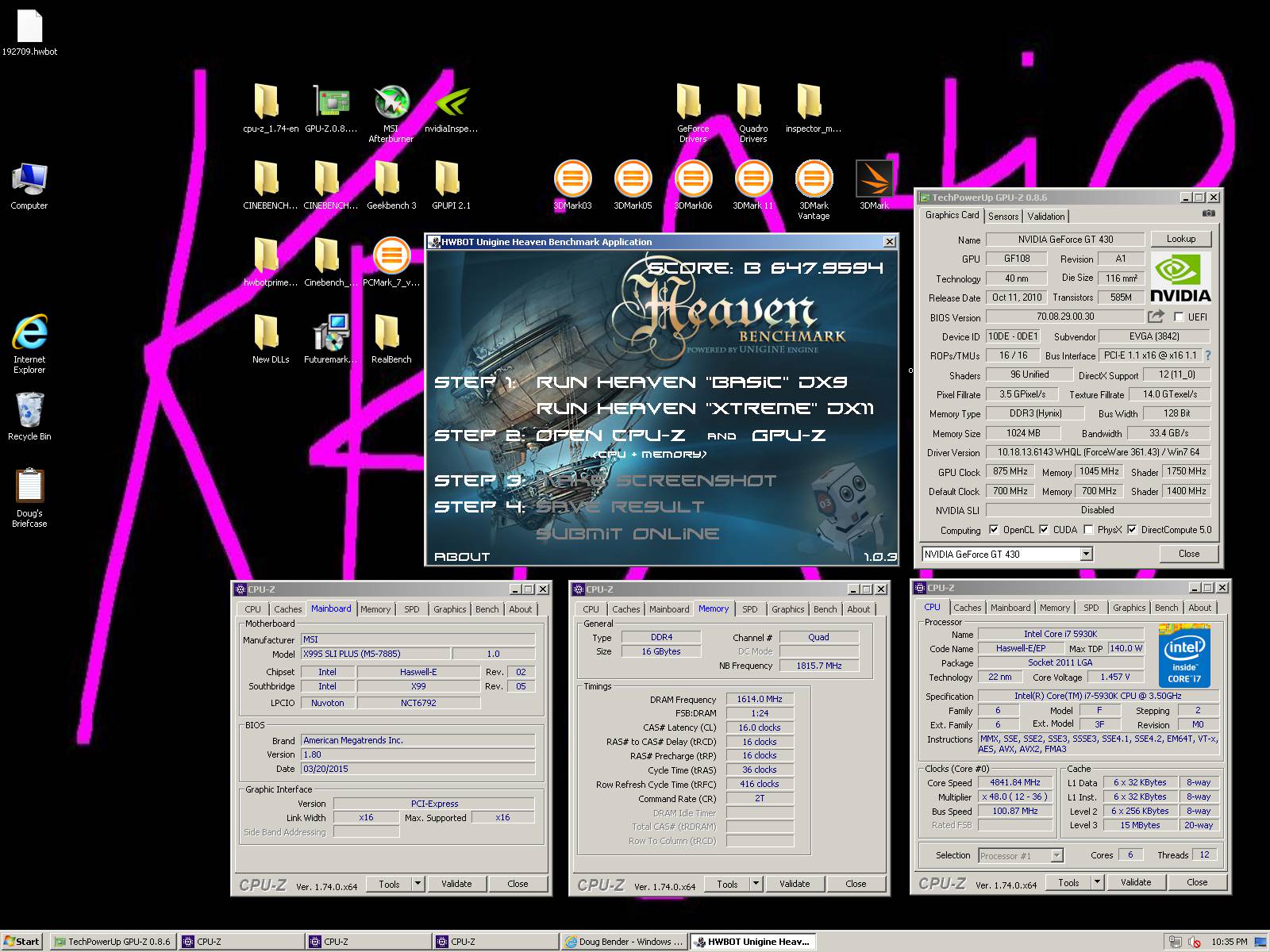The height and width of the screenshot is (952, 1270).
Task: Expand Tools dropdown arrow in Mainboard CPU-Z window
Action: click(418, 883)
